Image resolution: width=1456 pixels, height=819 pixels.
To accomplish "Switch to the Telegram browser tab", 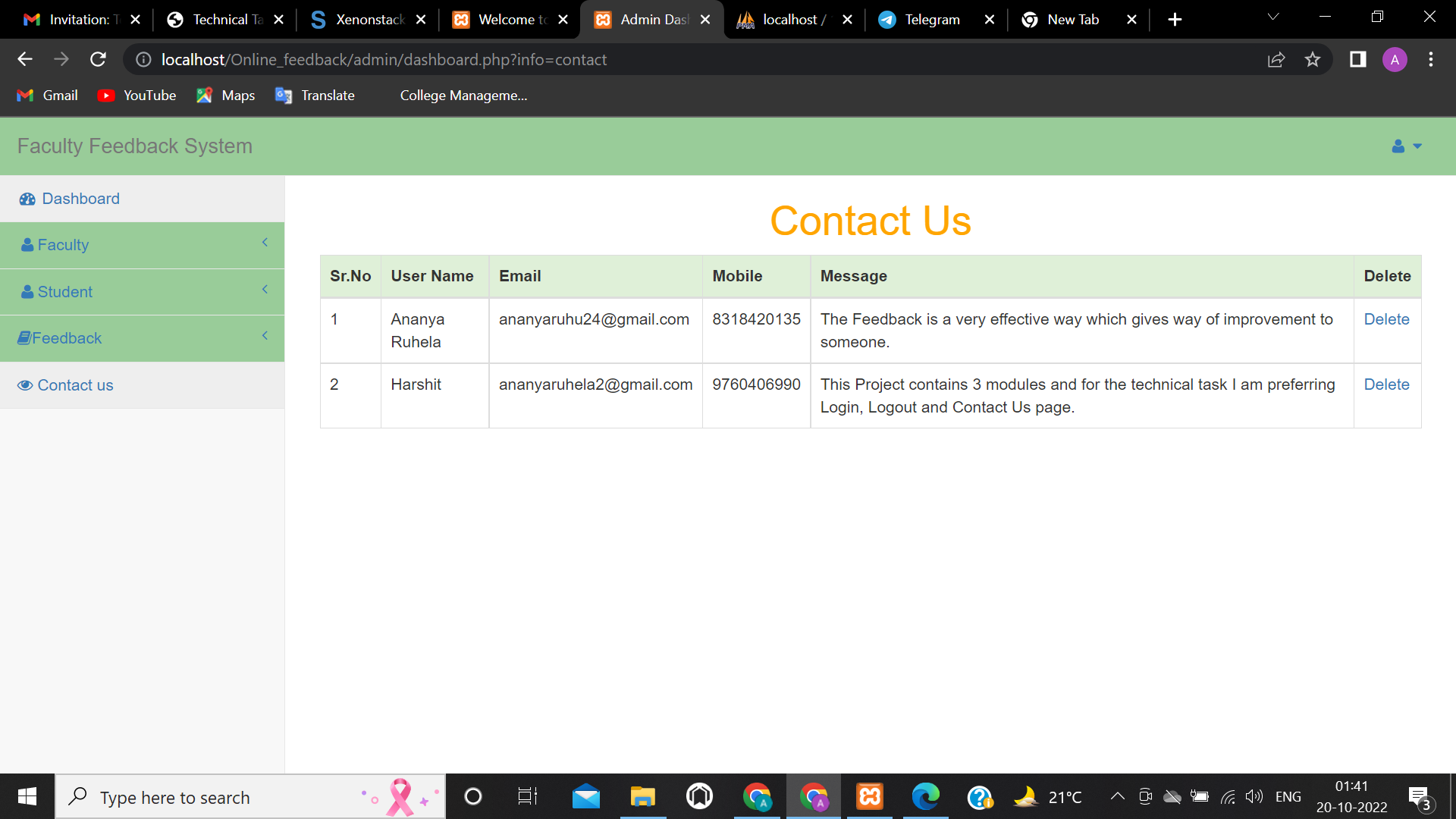I will [x=931, y=19].
